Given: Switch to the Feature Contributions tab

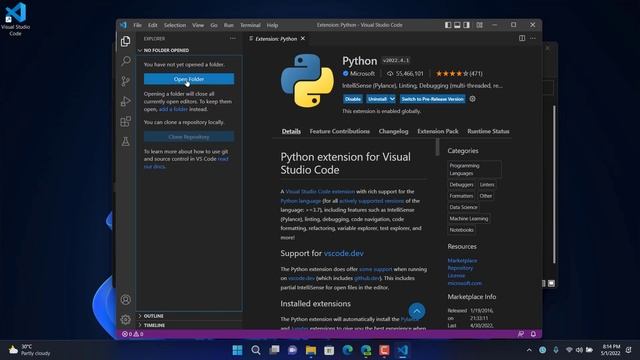Looking at the screenshot, I should pyautogui.click(x=340, y=131).
